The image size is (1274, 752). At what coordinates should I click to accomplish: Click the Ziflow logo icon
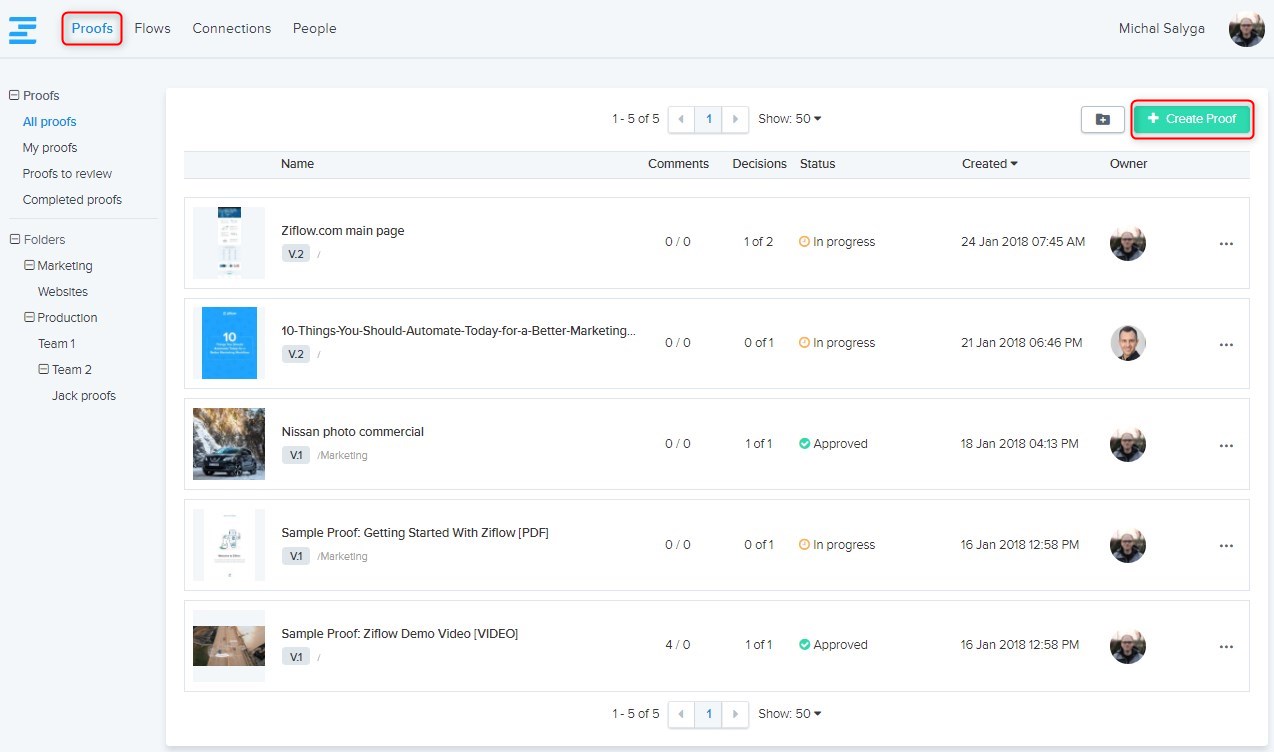coord(23,29)
